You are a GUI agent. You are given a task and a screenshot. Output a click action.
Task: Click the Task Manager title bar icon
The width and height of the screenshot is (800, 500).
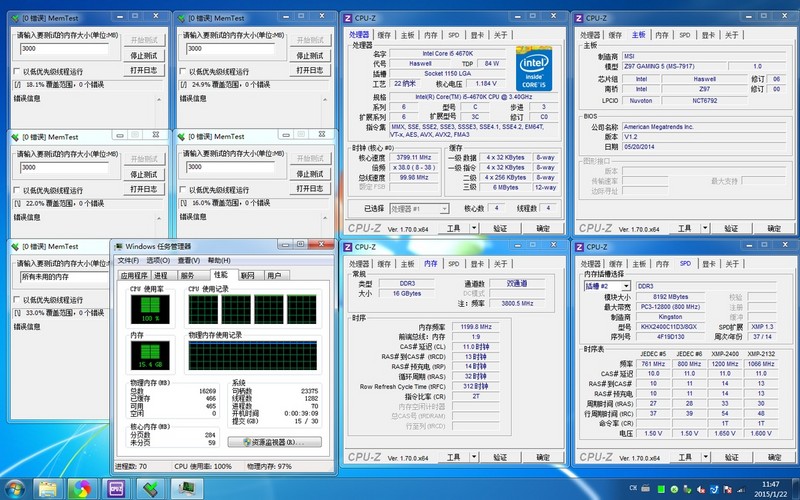118,246
